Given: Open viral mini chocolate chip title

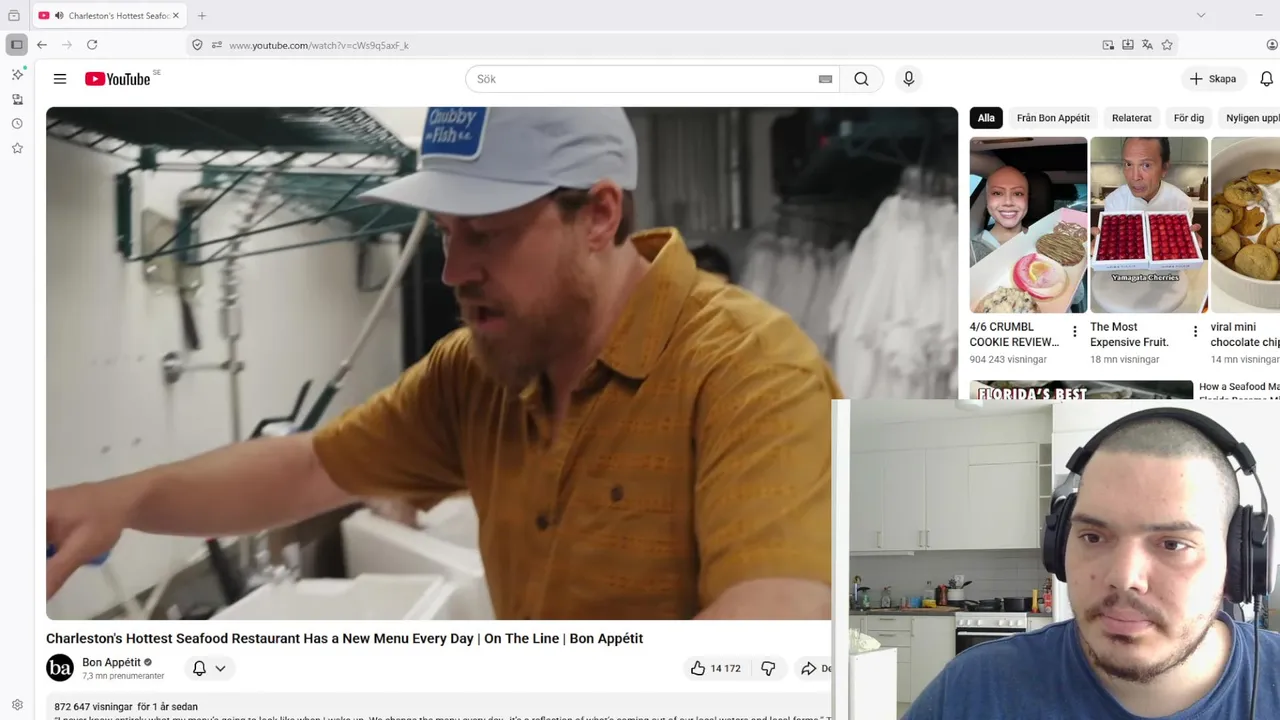Looking at the screenshot, I should point(1245,334).
